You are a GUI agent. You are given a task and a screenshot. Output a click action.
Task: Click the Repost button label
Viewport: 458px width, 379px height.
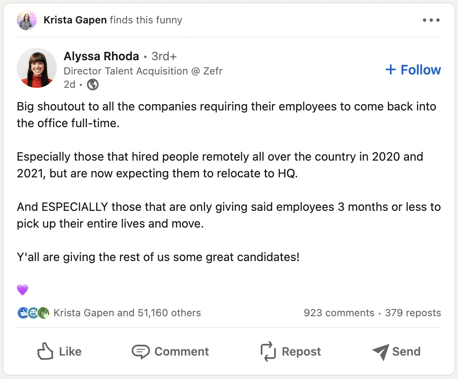(x=301, y=351)
